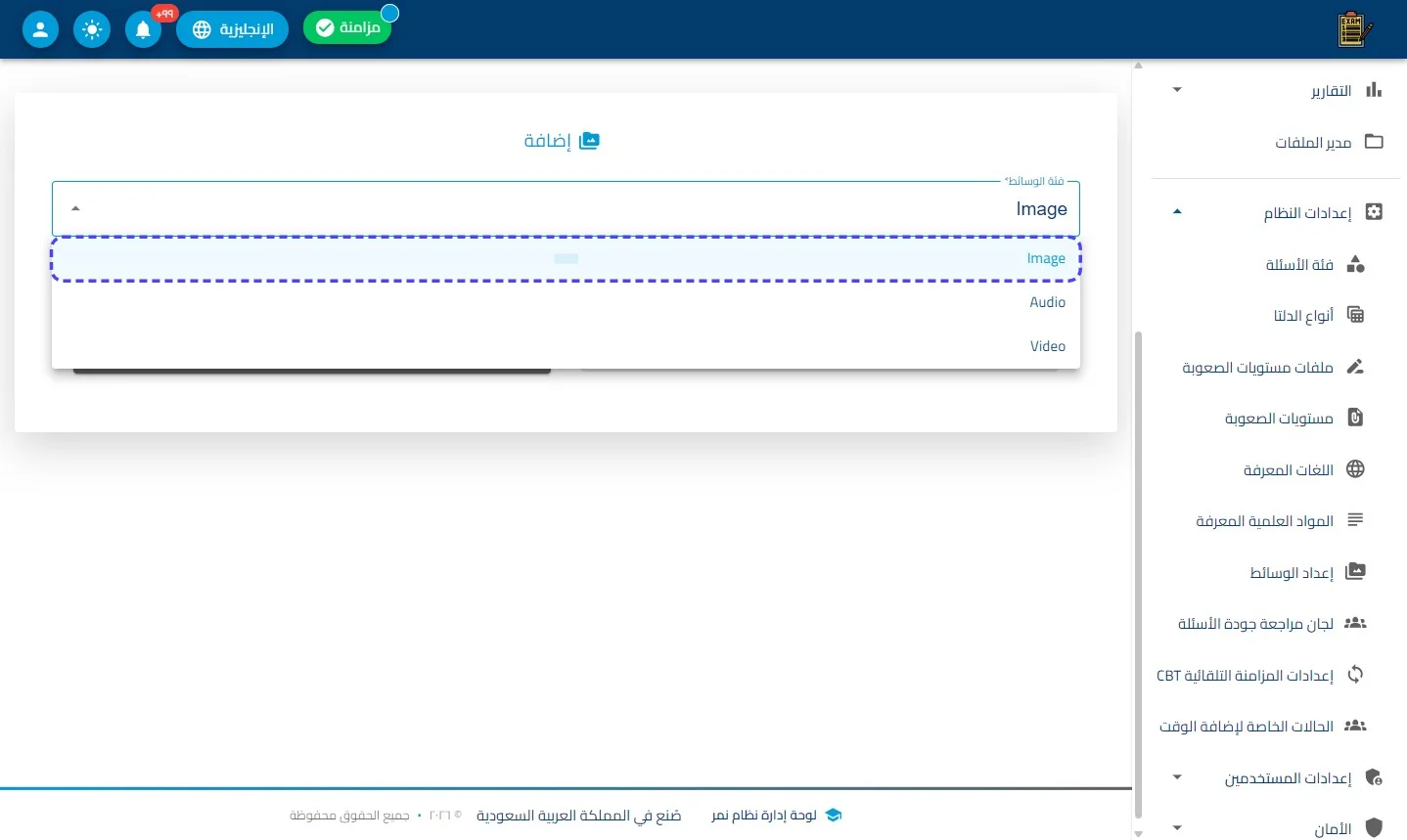Click جميع الحقوق محفوظة footer text

tap(349, 816)
